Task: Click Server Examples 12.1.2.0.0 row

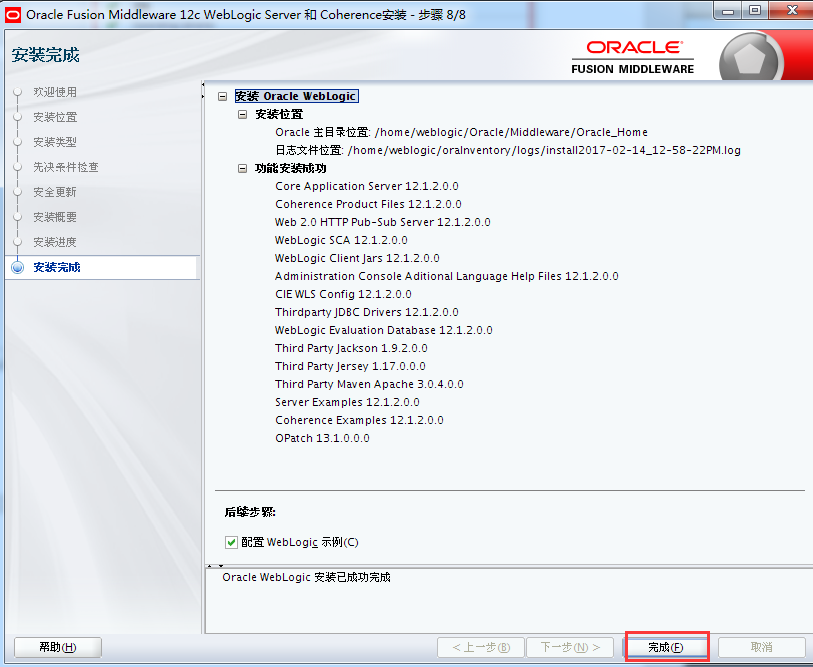Action: tap(347, 402)
